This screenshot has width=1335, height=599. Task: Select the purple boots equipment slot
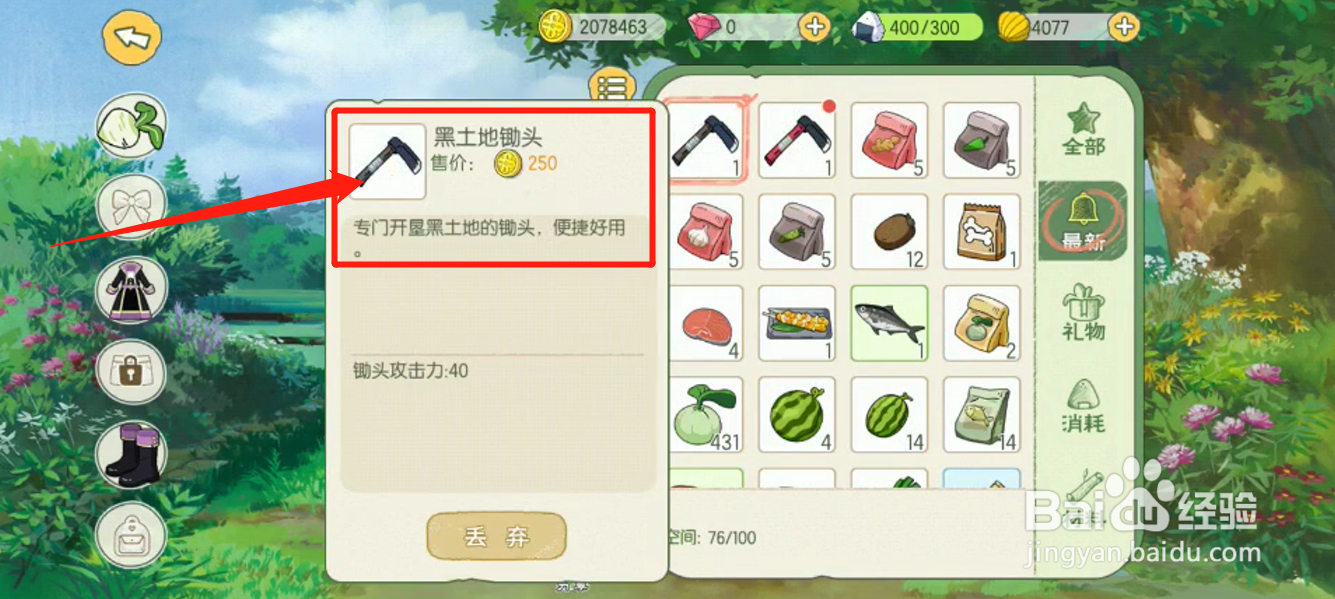click(x=131, y=453)
